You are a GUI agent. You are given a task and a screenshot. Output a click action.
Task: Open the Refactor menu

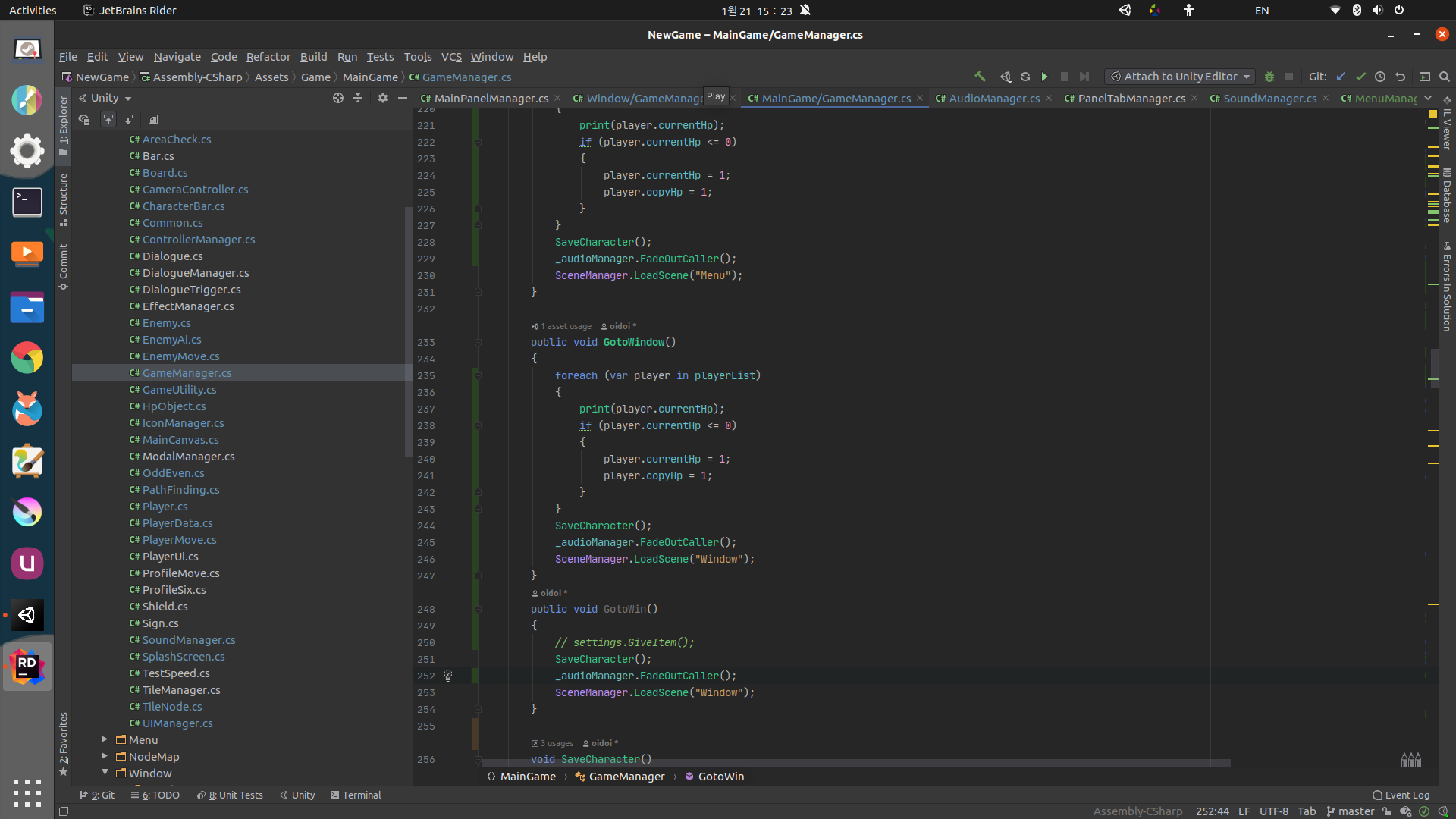click(x=268, y=57)
